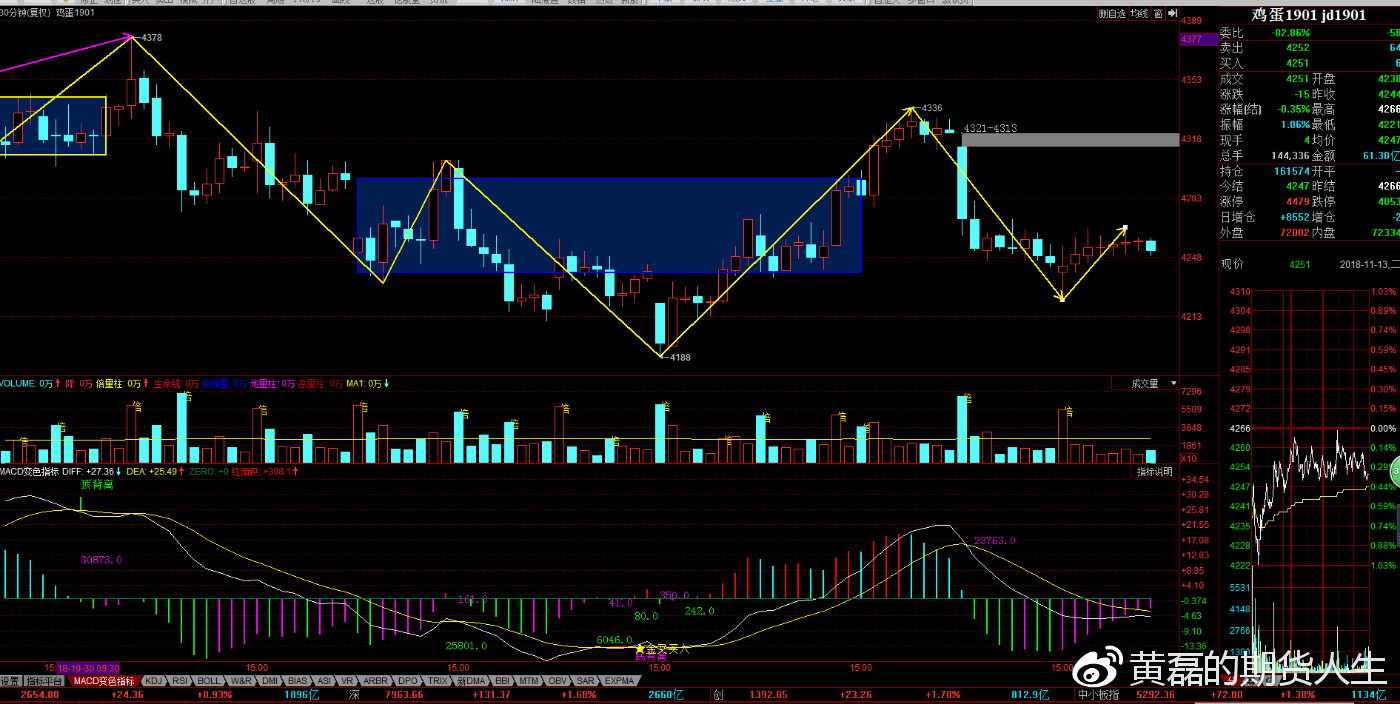This screenshot has height=704, width=1400.
Task: Switch to the ARBR indicator tab
Action: [375, 681]
